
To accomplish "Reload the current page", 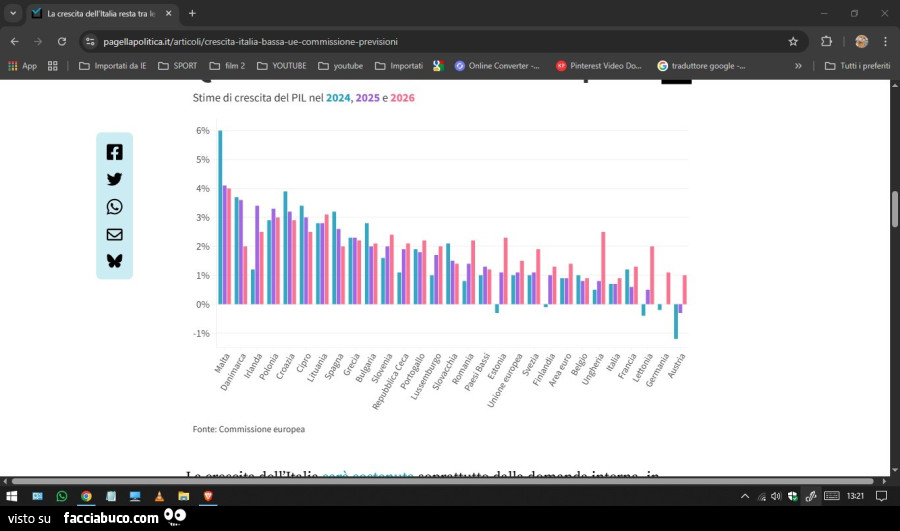I will pyautogui.click(x=62, y=42).
